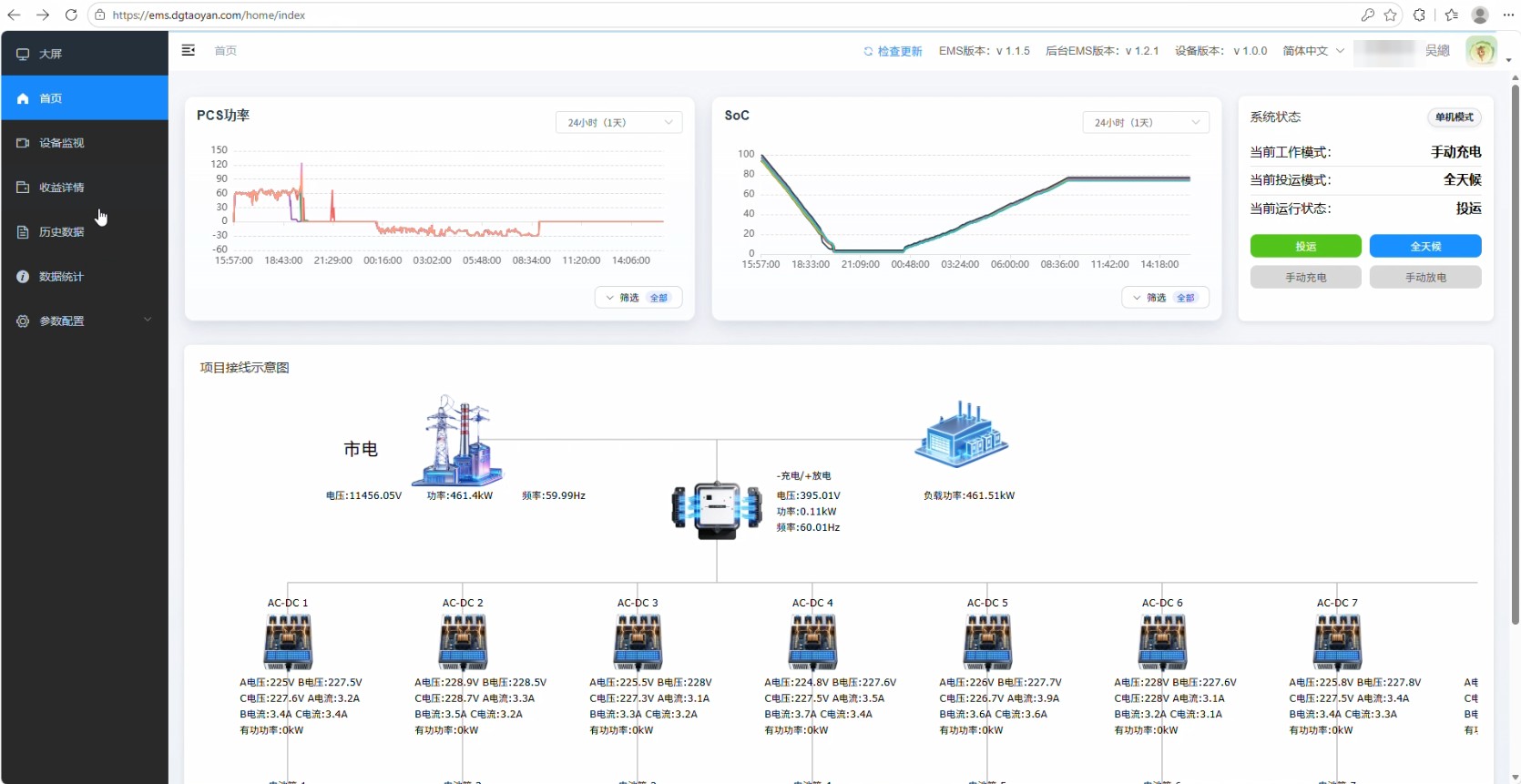Click 单机模式 mode badge
Image resolution: width=1521 pixels, height=784 pixels.
coord(1454,117)
